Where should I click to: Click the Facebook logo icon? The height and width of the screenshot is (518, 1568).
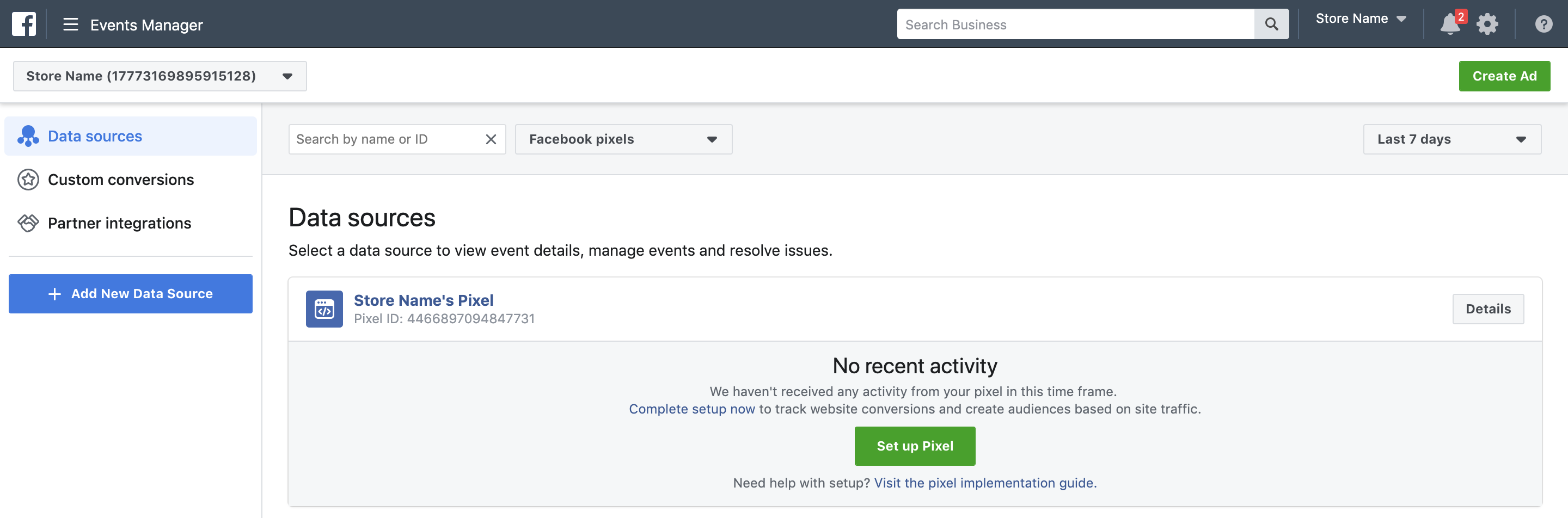point(24,24)
